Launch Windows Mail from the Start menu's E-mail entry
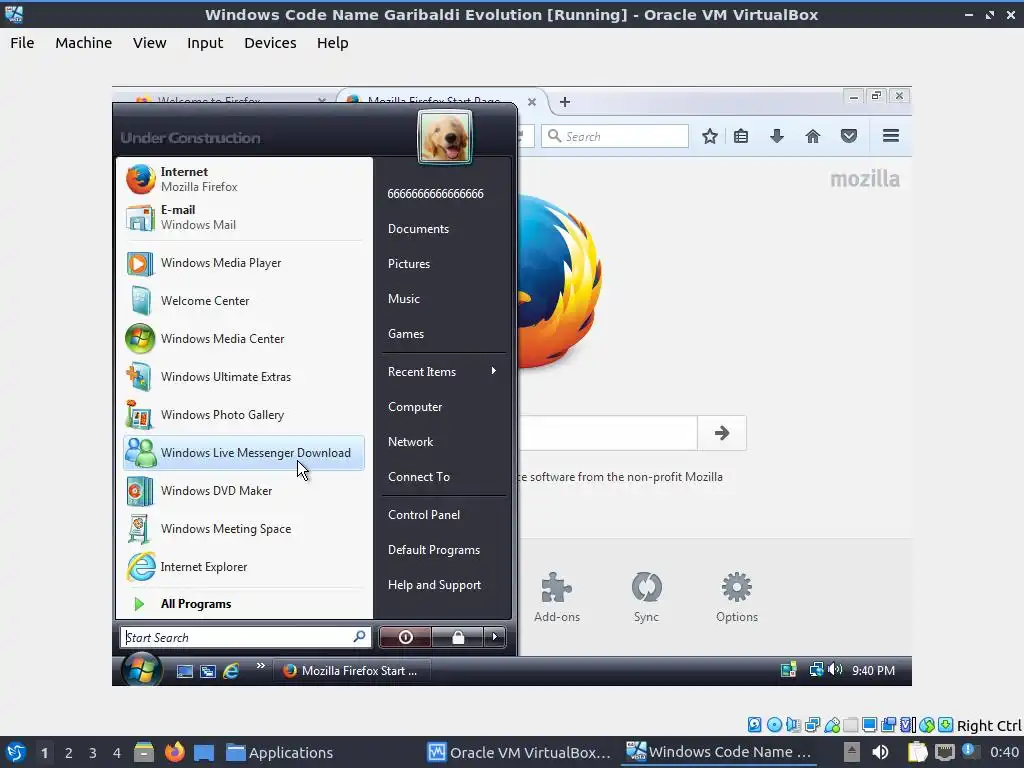The height and width of the screenshot is (768, 1024). [244, 217]
